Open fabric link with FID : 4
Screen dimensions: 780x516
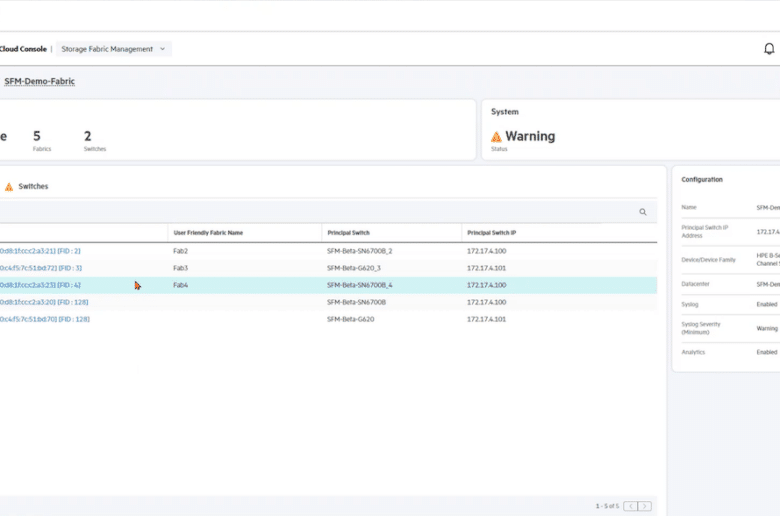click(x=40, y=285)
